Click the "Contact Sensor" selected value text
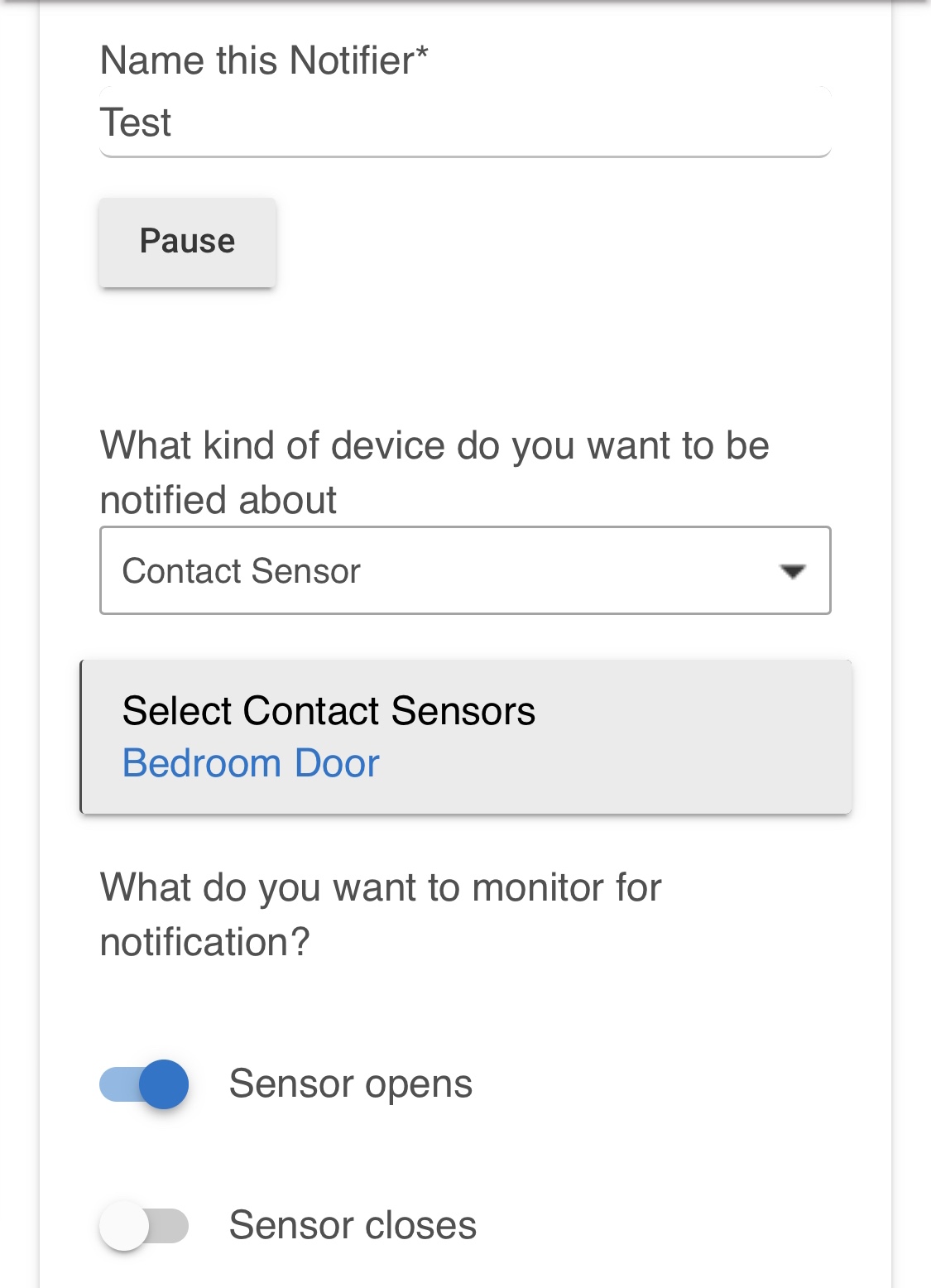 click(242, 571)
